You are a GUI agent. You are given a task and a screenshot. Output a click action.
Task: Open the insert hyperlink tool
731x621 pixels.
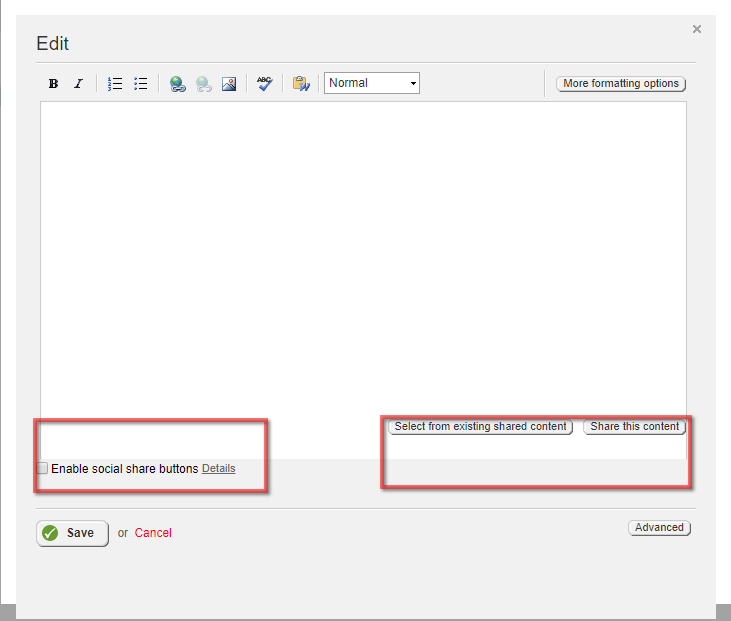coord(178,83)
